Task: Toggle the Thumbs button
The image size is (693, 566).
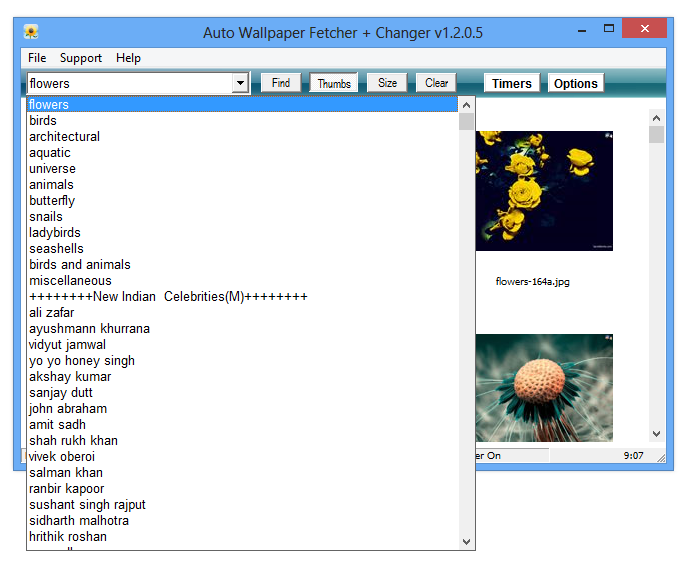Action: tap(334, 83)
